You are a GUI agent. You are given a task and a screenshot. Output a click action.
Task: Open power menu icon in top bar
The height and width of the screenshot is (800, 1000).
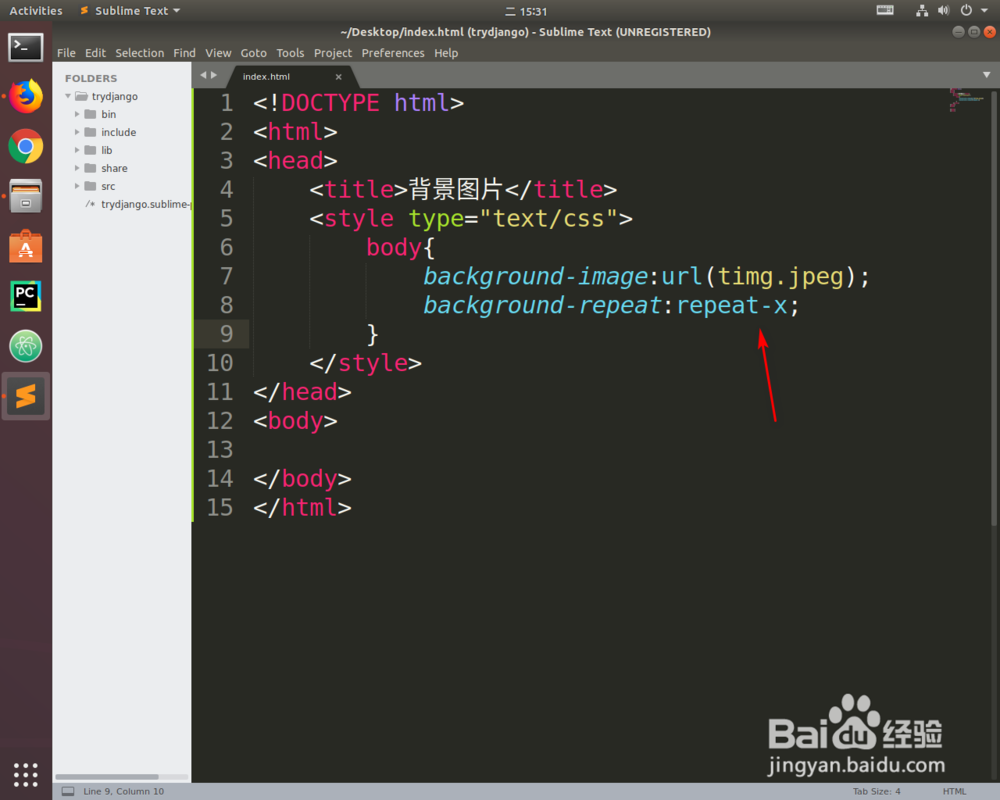click(x=966, y=10)
